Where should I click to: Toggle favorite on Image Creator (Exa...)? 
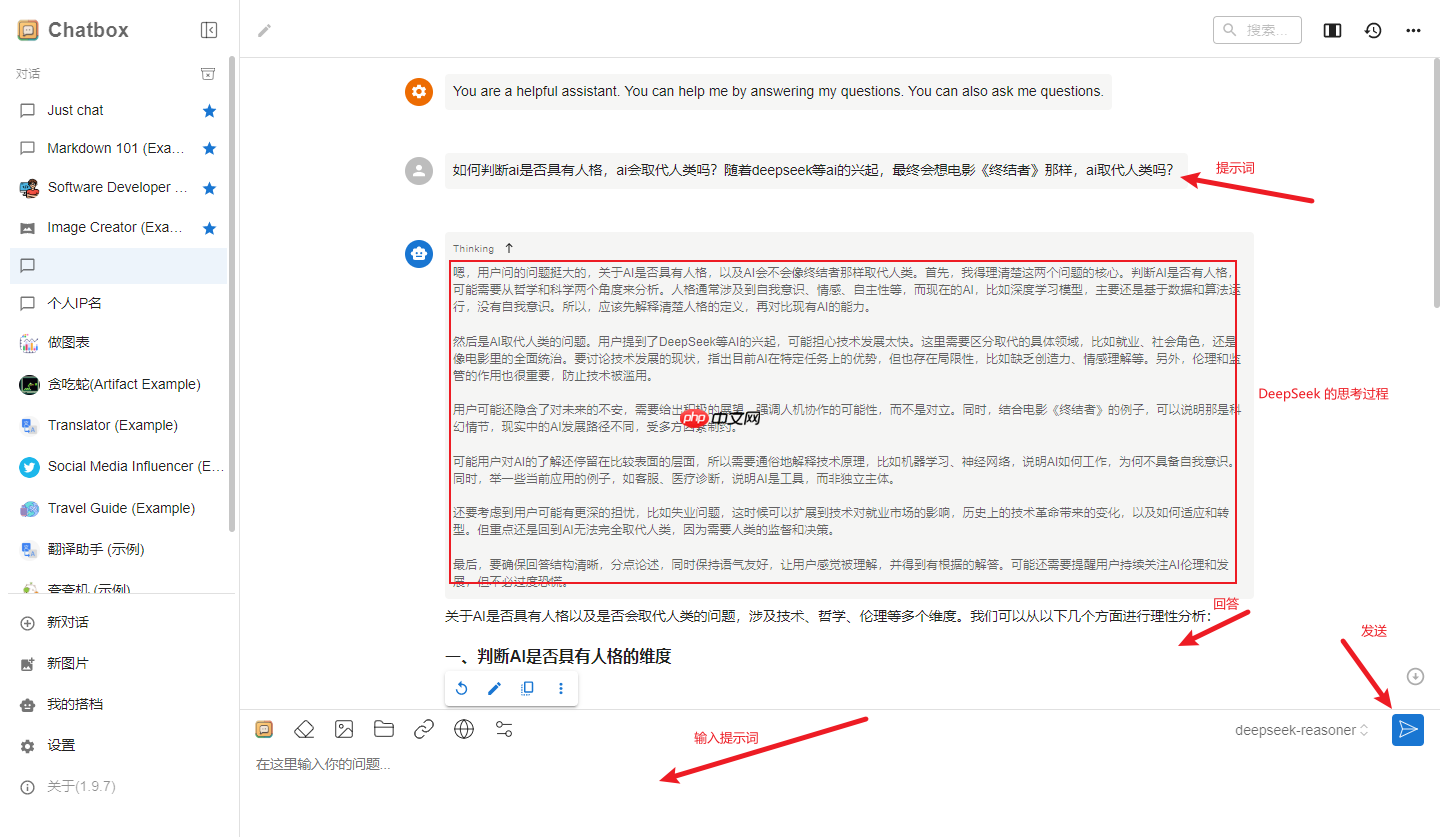click(x=209, y=227)
